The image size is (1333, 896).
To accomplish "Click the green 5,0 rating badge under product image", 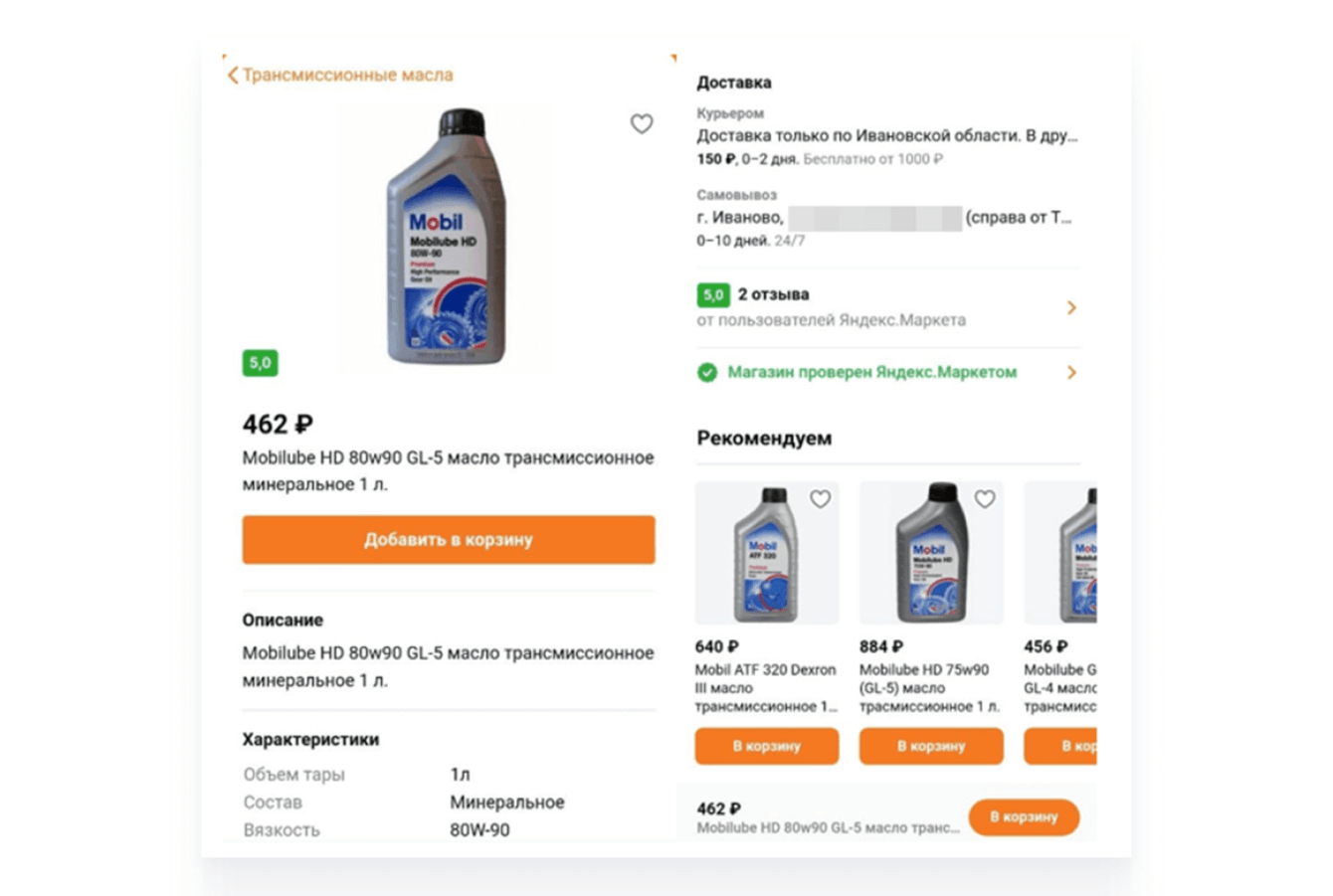I will [260, 363].
